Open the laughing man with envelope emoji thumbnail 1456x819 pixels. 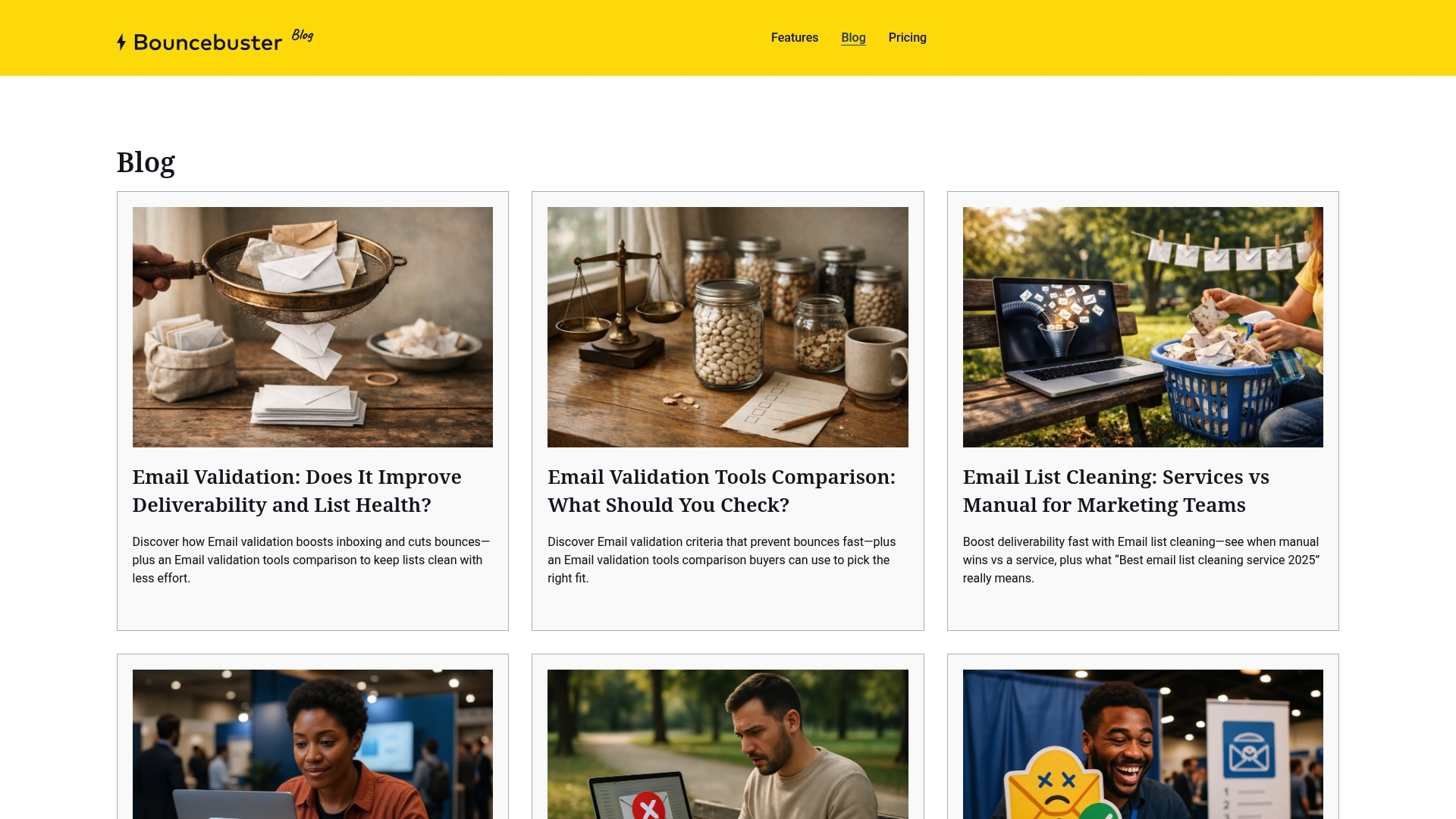1143,744
